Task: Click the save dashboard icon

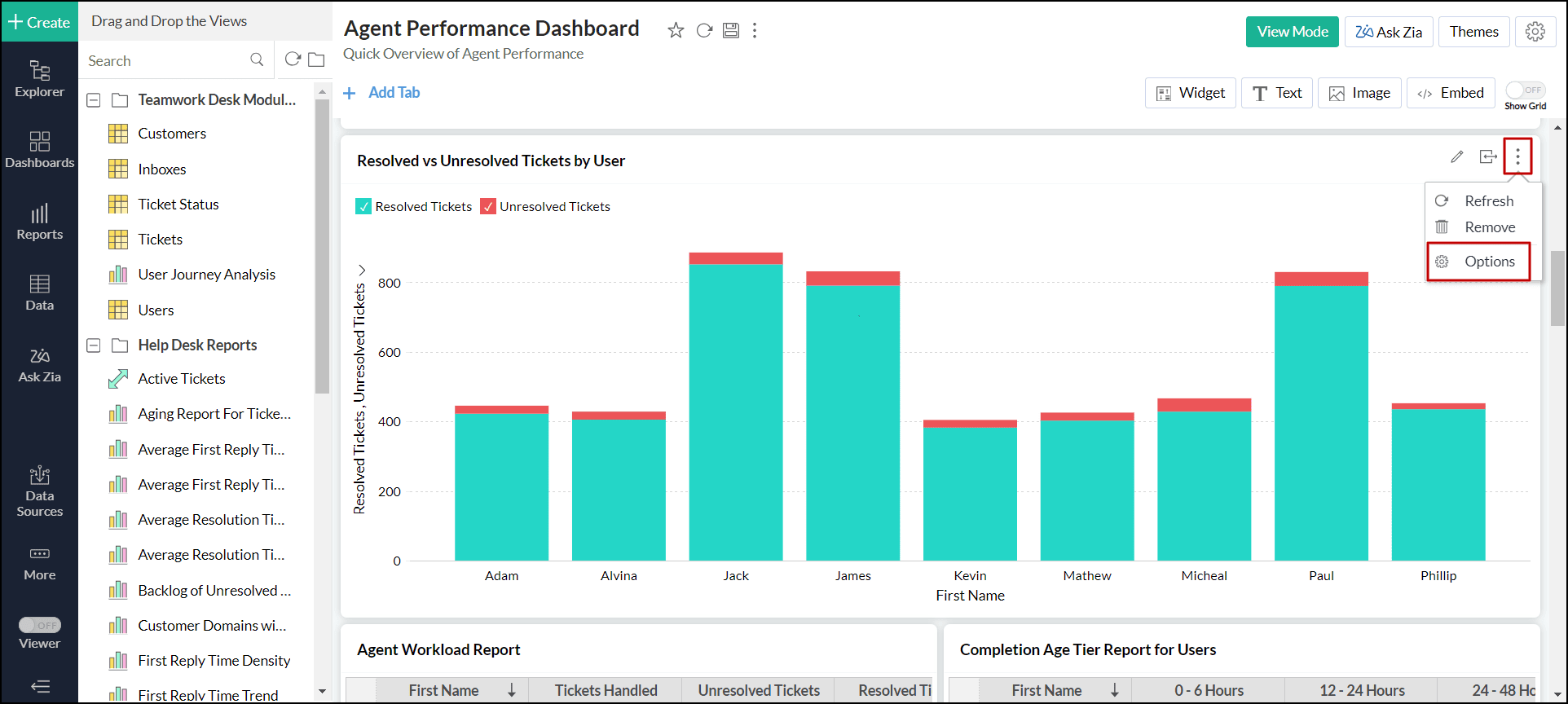Action: [x=731, y=31]
